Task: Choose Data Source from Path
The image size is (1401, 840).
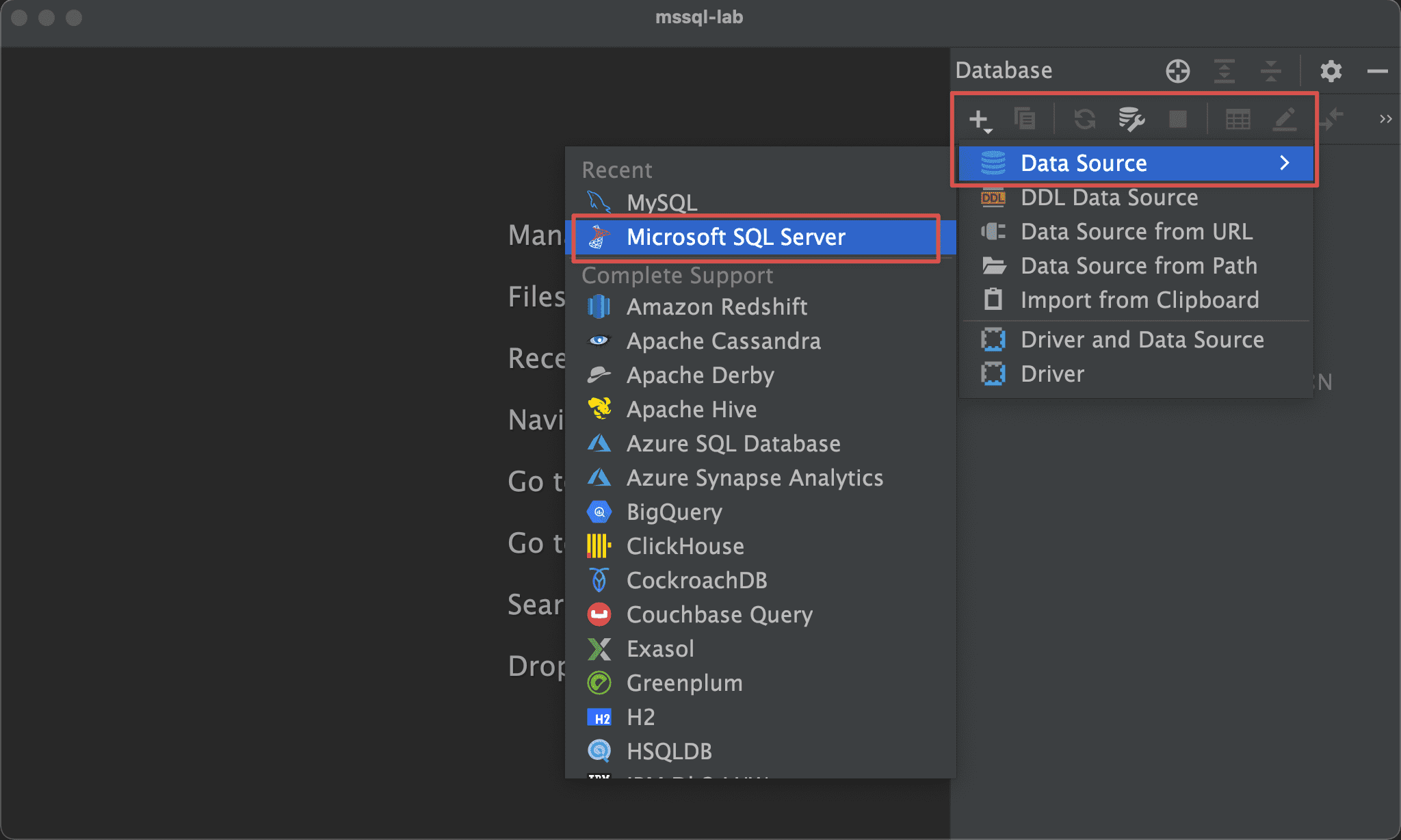Action: pyautogui.click(x=1136, y=266)
